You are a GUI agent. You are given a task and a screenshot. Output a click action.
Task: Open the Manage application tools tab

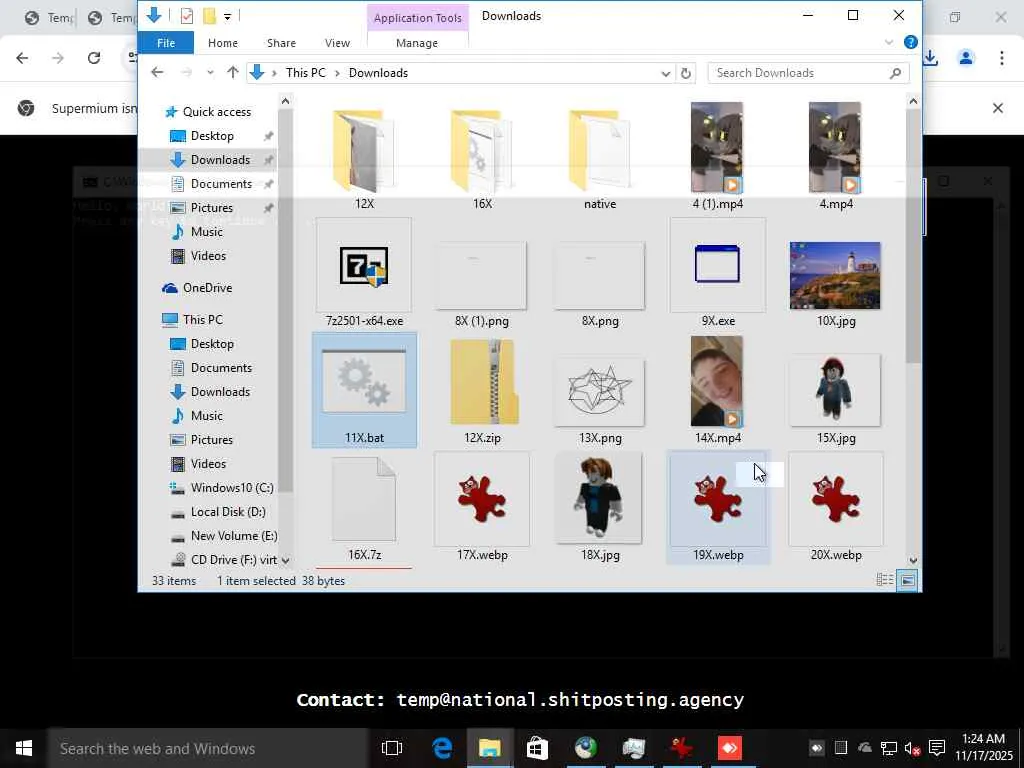click(417, 43)
